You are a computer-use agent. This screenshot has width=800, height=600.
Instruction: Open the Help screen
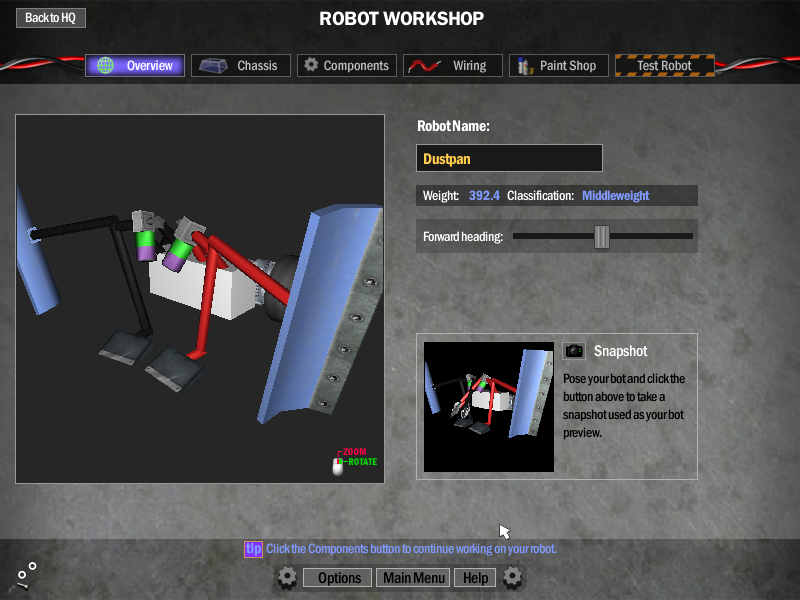(x=475, y=578)
